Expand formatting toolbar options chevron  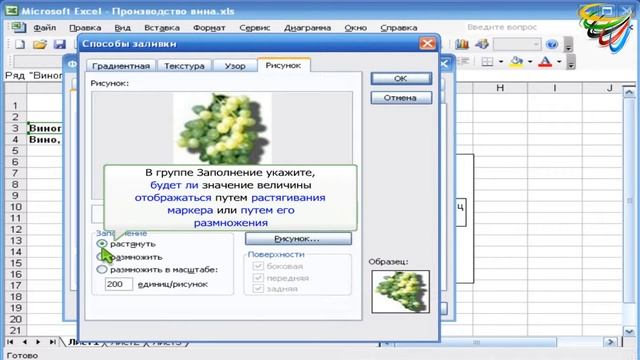(x=571, y=62)
